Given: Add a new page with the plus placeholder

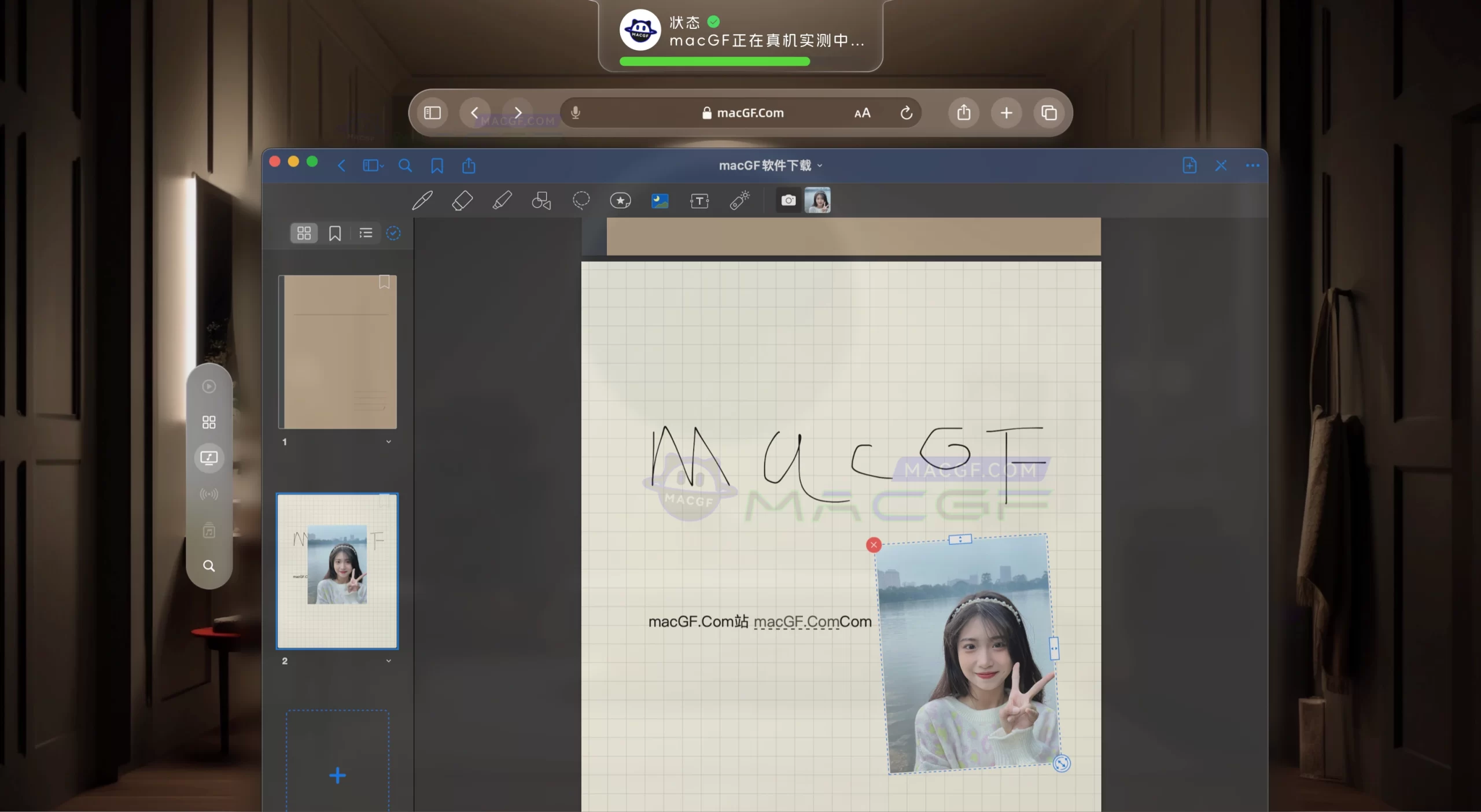Looking at the screenshot, I should pos(337,776).
